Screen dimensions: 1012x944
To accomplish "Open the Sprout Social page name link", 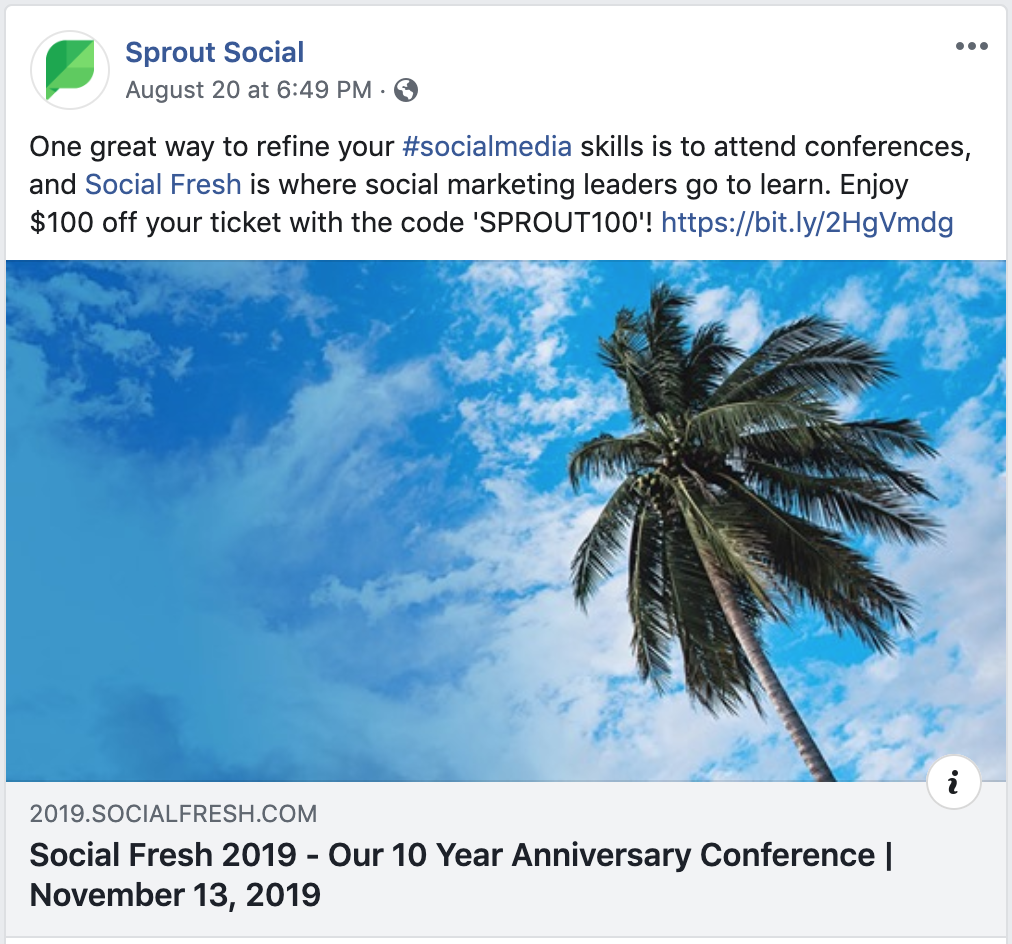I will click(x=214, y=52).
